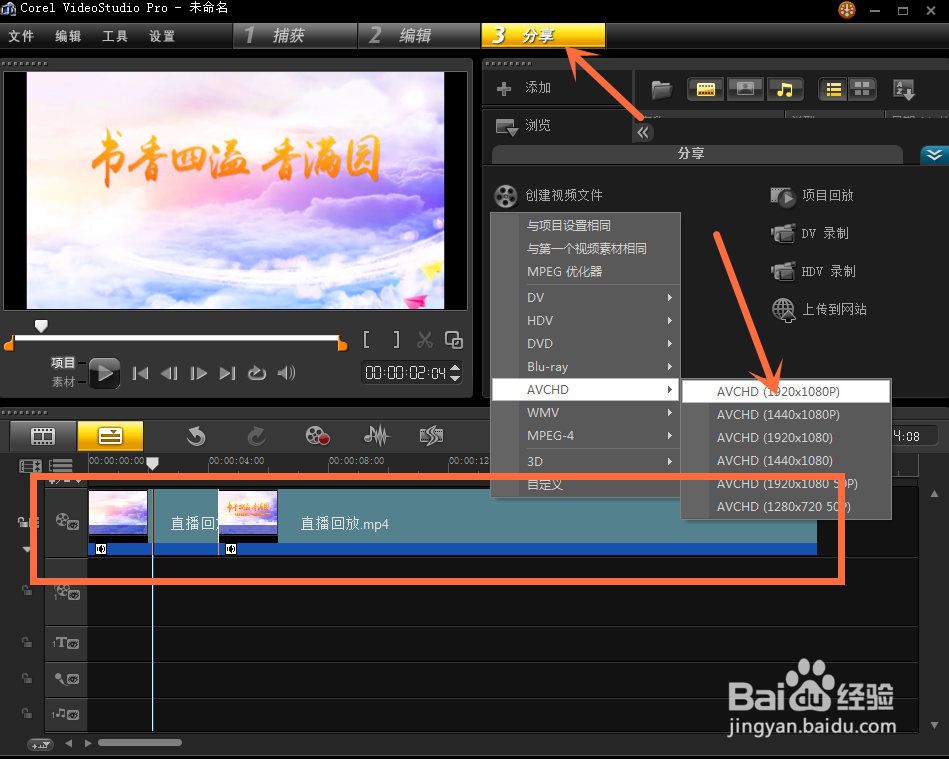Choose 与项目设置相同 menu entry
Screen dimensions: 949x759
pos(586,226)
